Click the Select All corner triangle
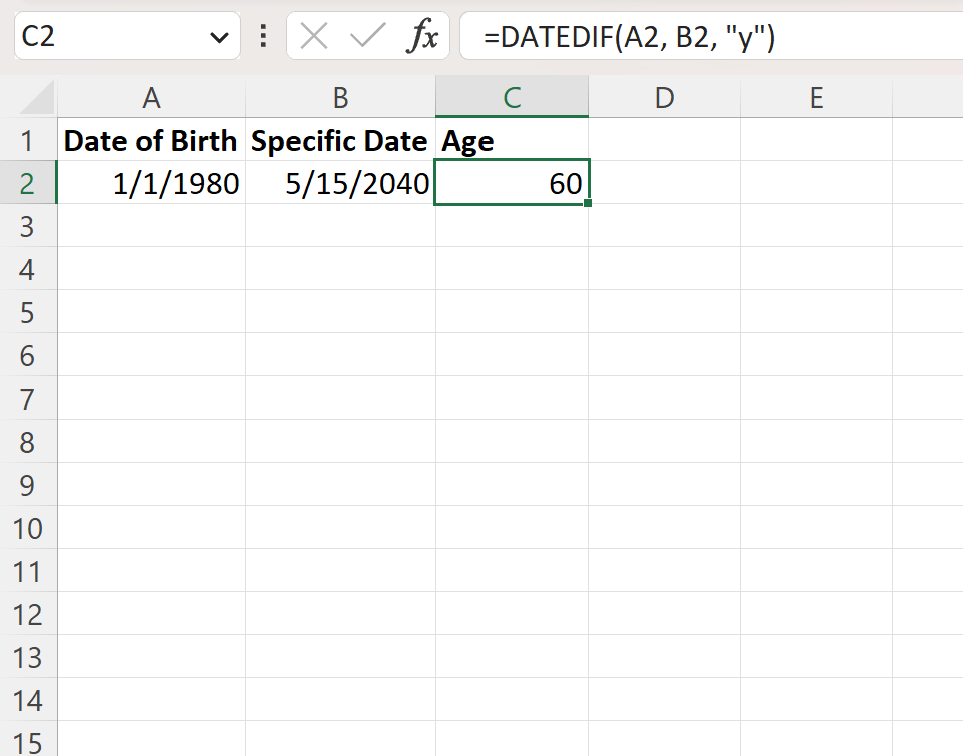This screenshot has height=756, width=963. coord(38,98)
